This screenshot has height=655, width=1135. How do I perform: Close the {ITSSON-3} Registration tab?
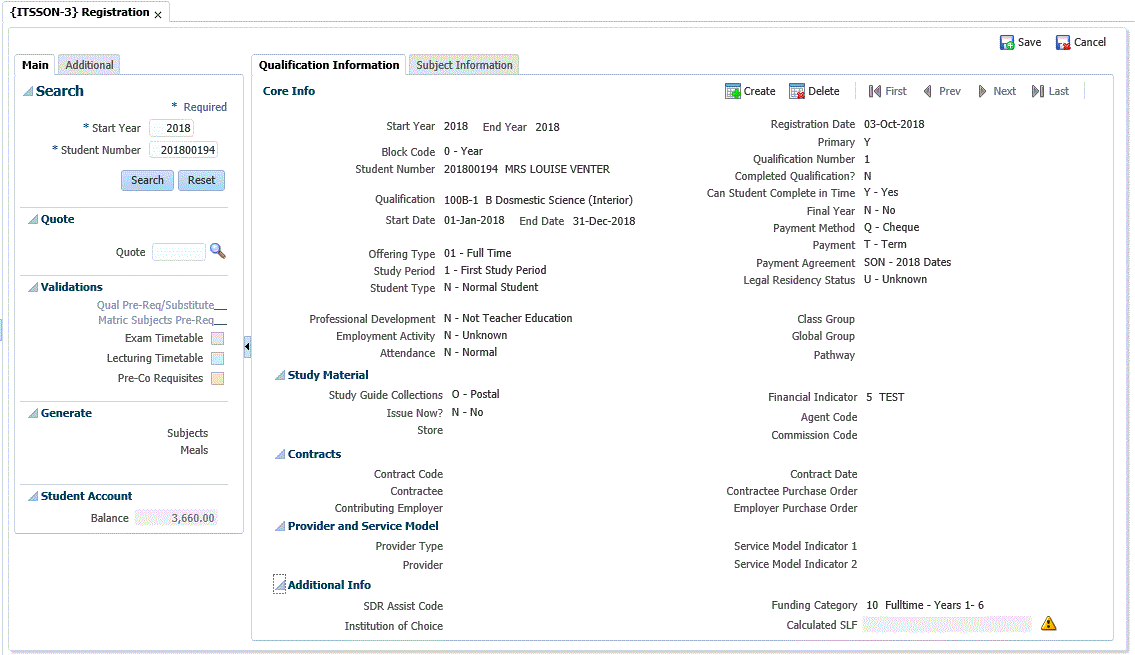(158, 15)
